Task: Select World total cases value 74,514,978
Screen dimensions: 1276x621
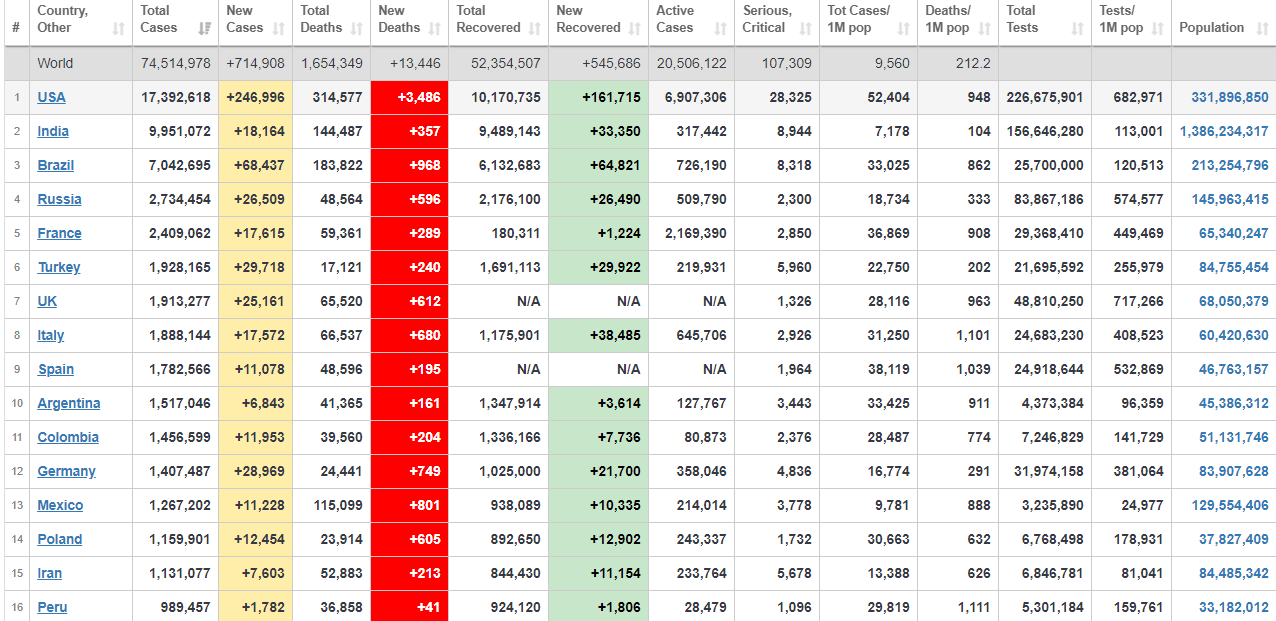Action: point(176,63)
